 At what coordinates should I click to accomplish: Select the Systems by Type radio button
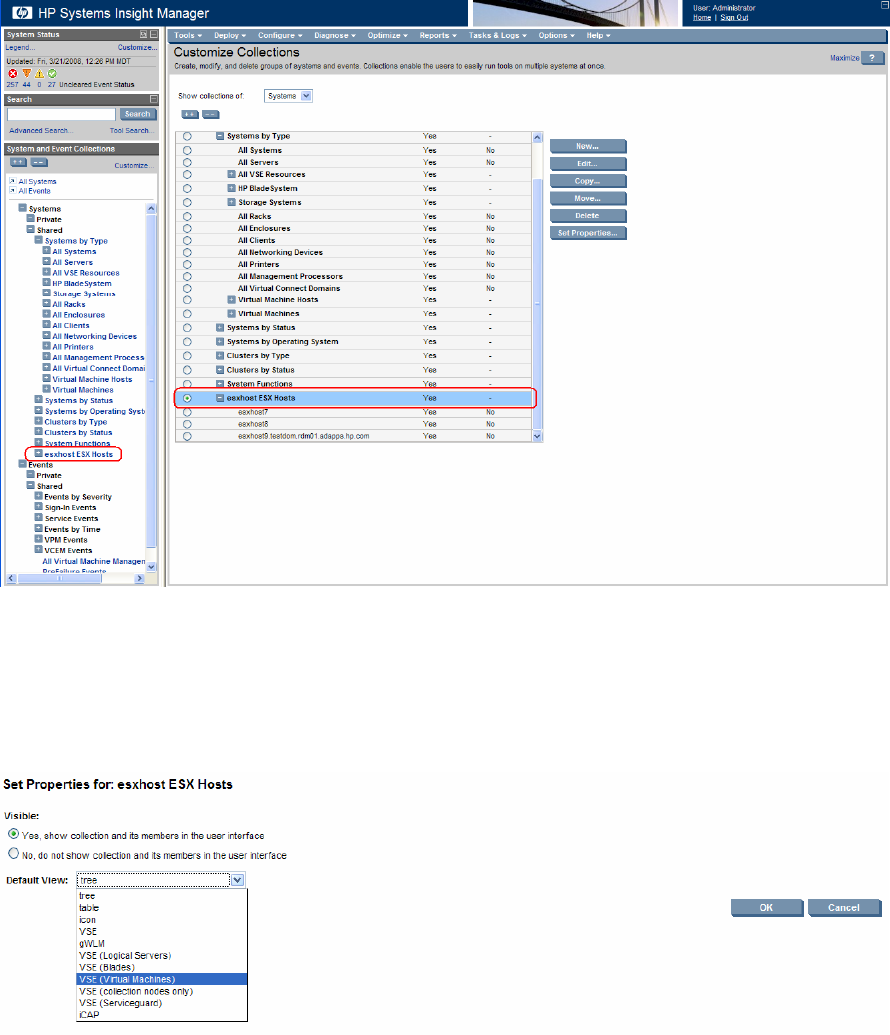tap(188, 136)
